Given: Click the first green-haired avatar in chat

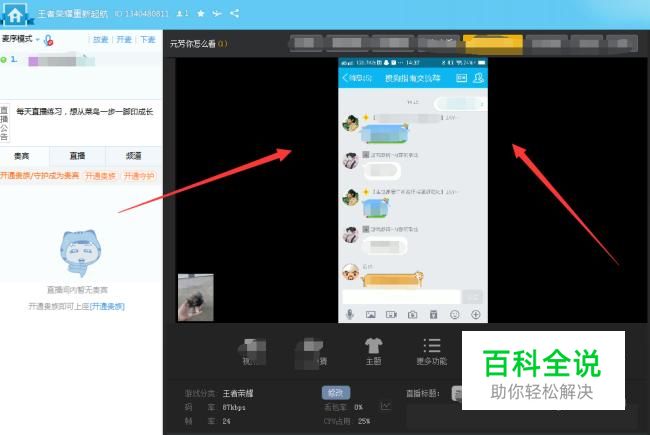Looking at the screenshot, I should tap(351, 123).
